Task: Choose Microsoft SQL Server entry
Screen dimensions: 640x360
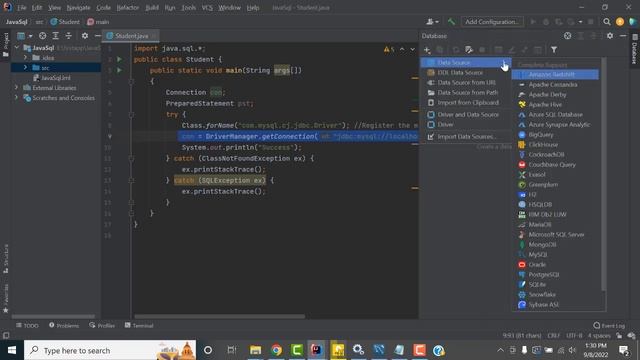Action: coord(555,235)
